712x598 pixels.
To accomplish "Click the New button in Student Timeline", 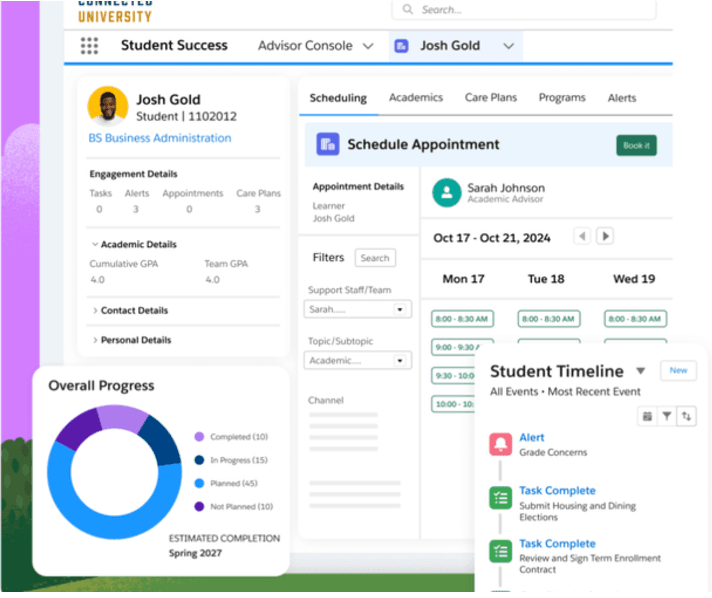I will (678, 371).
